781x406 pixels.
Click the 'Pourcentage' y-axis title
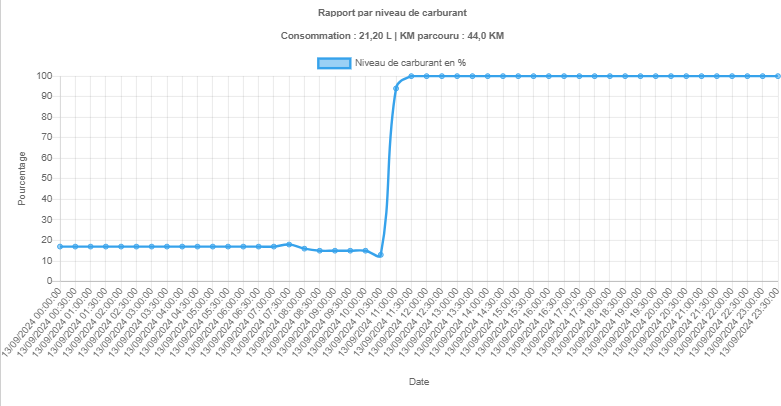22,178
